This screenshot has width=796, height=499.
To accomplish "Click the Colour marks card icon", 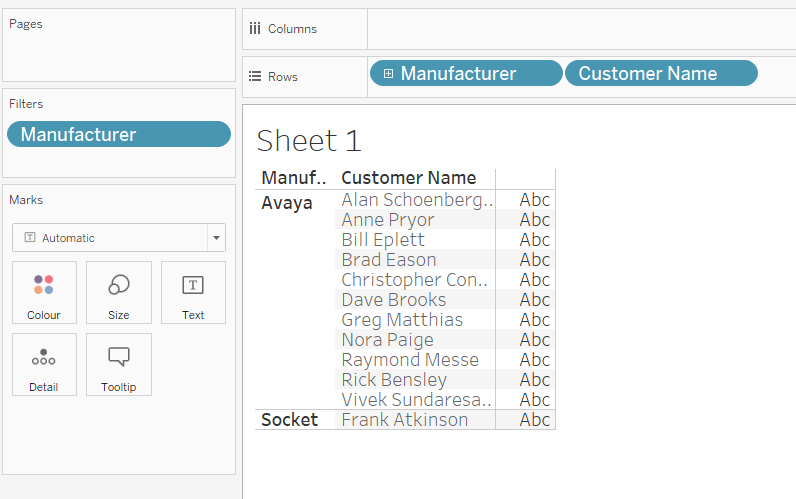I will [43, 285].
